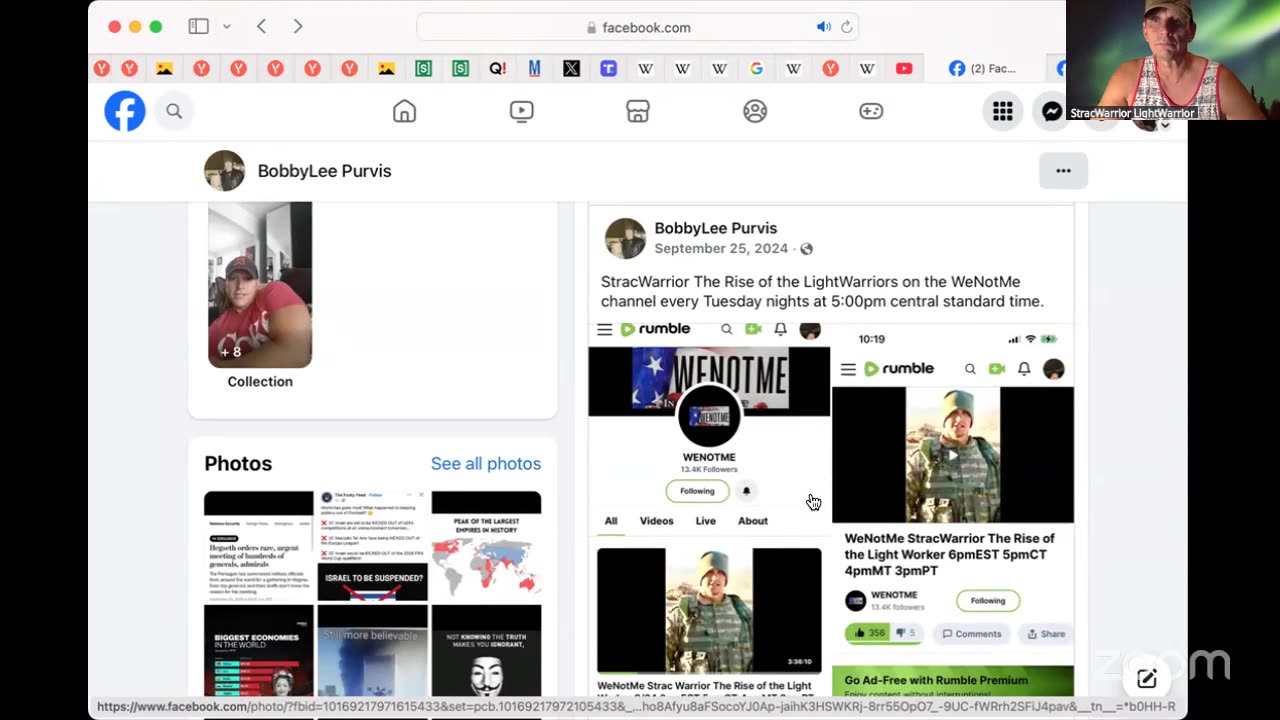The image size is (1280, 720).
Task: Toggle the Safari sidebar button
Action: [198, 27]
